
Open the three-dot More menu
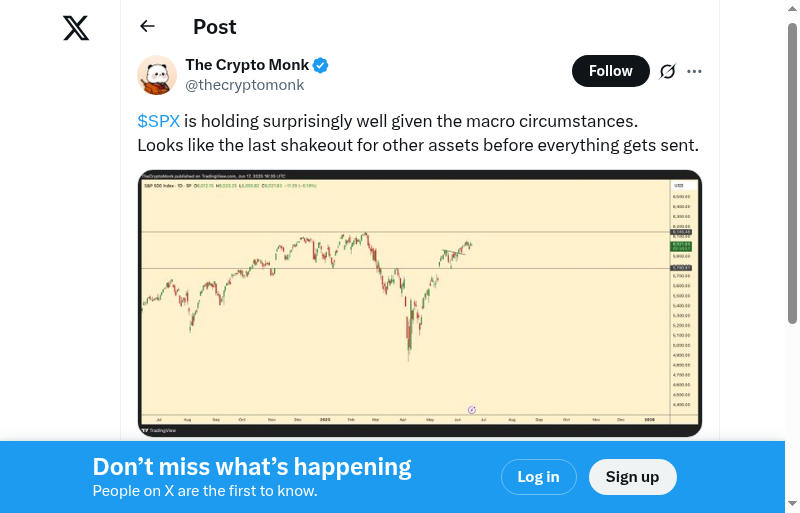coord(695,71)
